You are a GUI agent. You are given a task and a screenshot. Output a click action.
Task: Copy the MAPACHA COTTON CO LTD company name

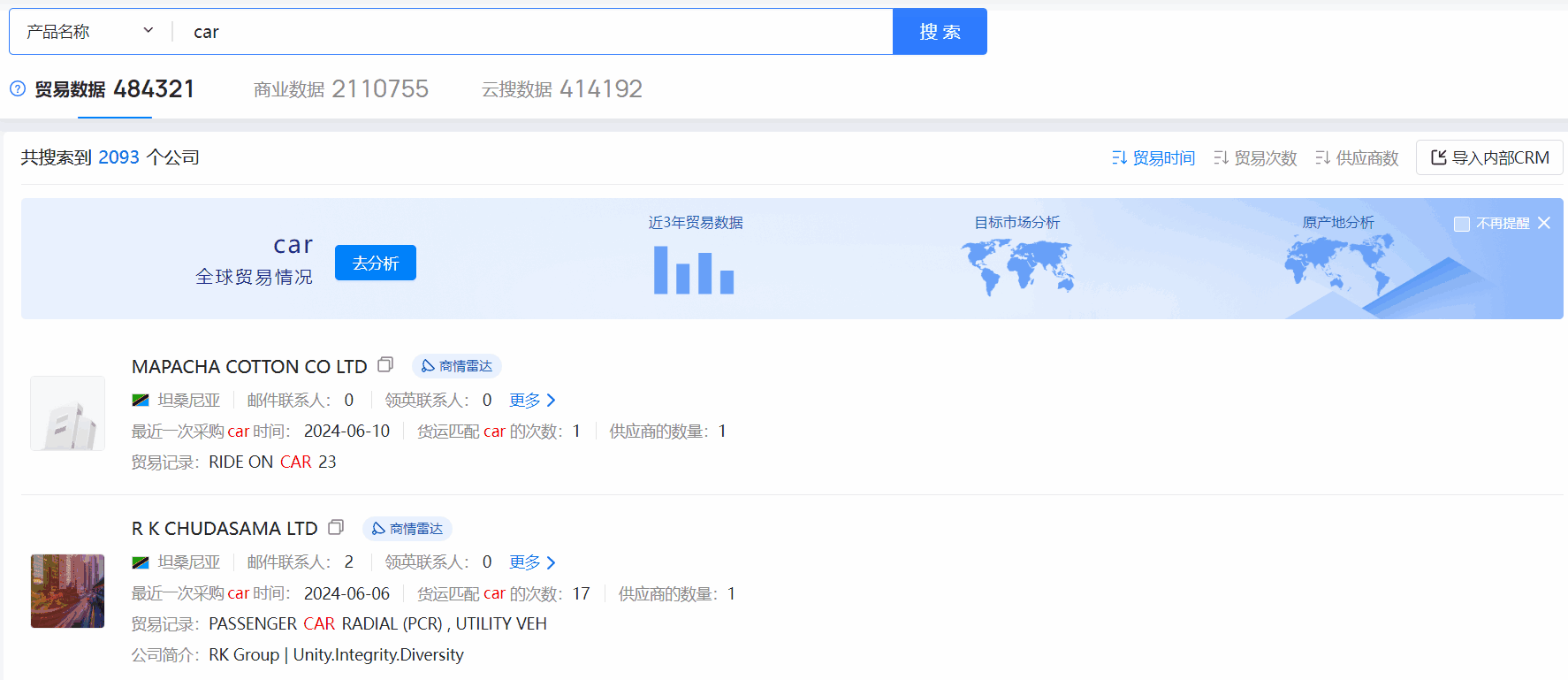coord(385,365)
